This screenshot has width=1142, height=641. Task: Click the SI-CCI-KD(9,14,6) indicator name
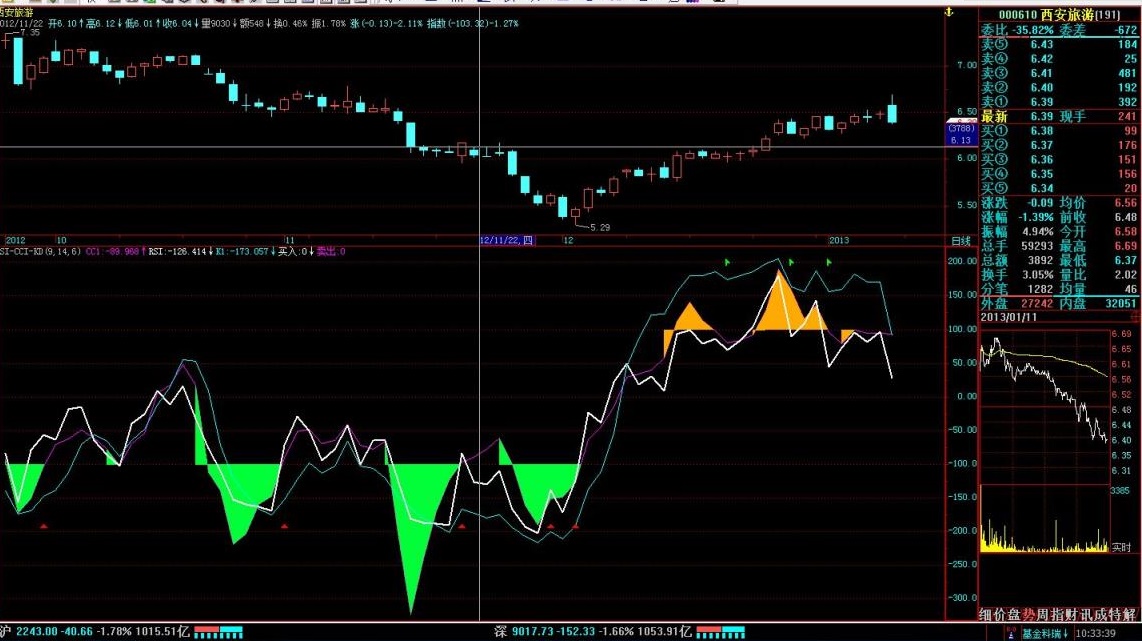(x=40, y=251)
